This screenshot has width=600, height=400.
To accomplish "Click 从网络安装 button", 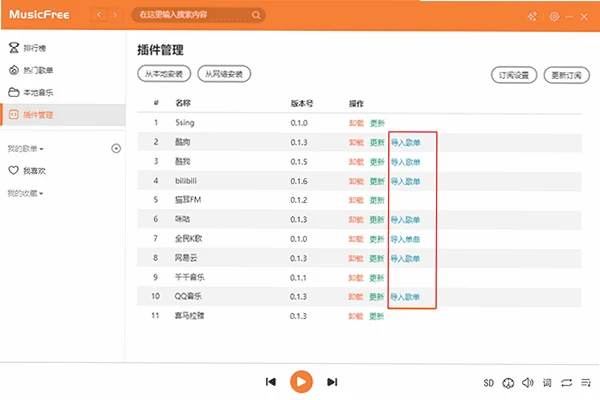I will [224, 74].
